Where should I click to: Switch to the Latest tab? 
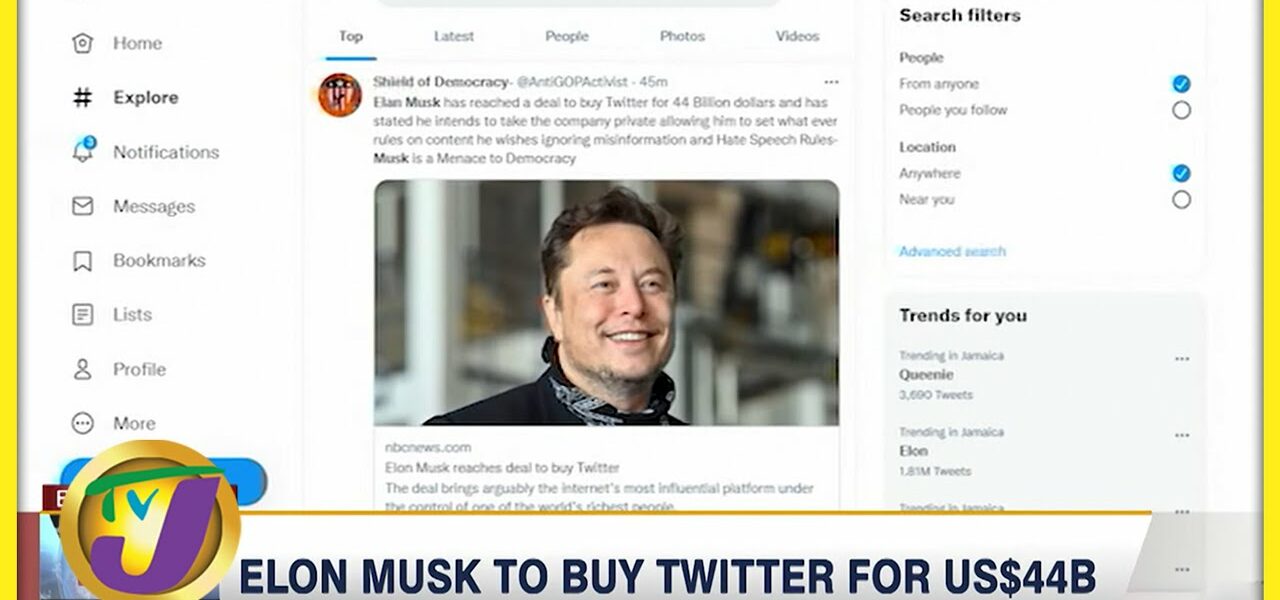[x=453, y=37]
